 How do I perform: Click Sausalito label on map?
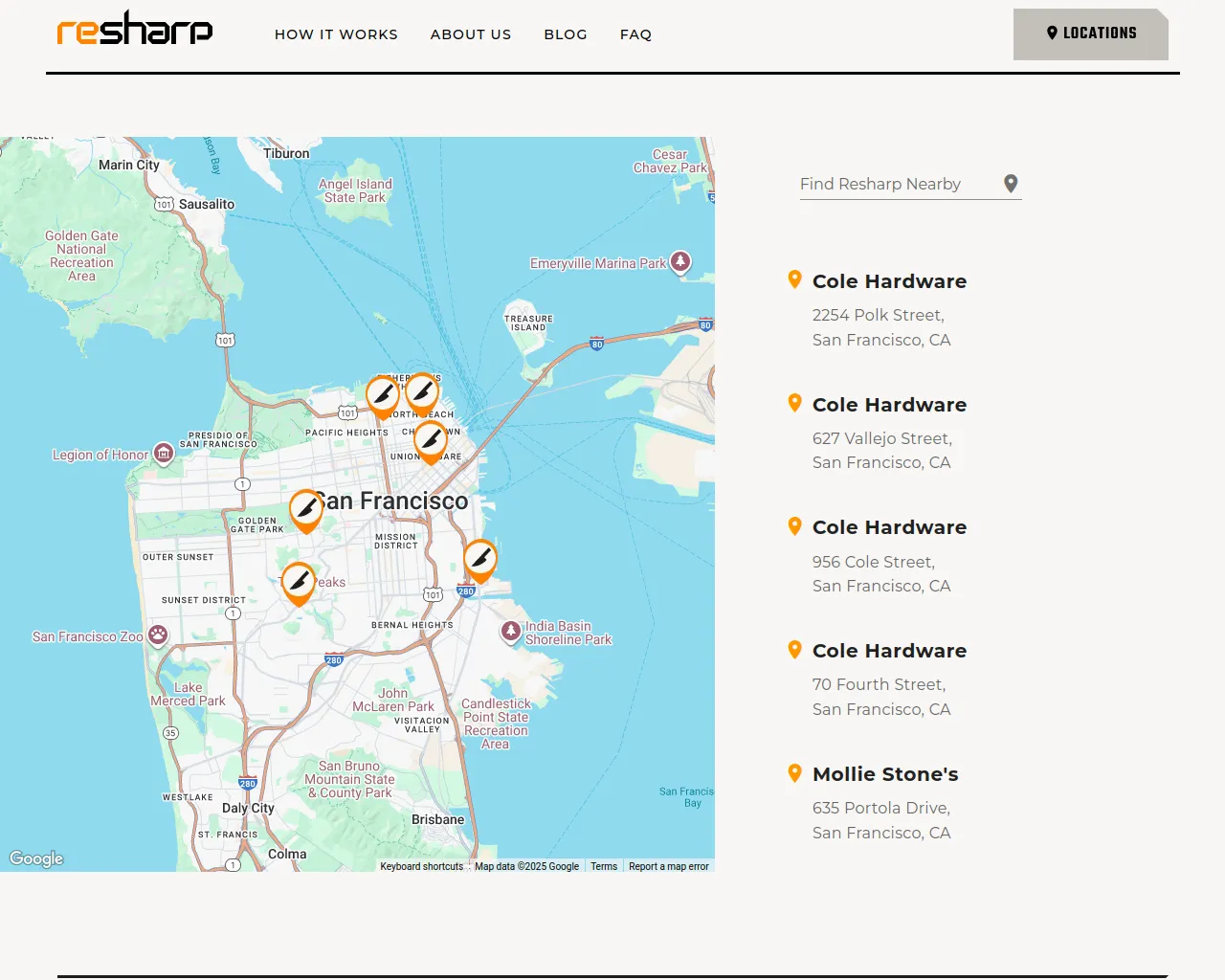coord(207,204)
